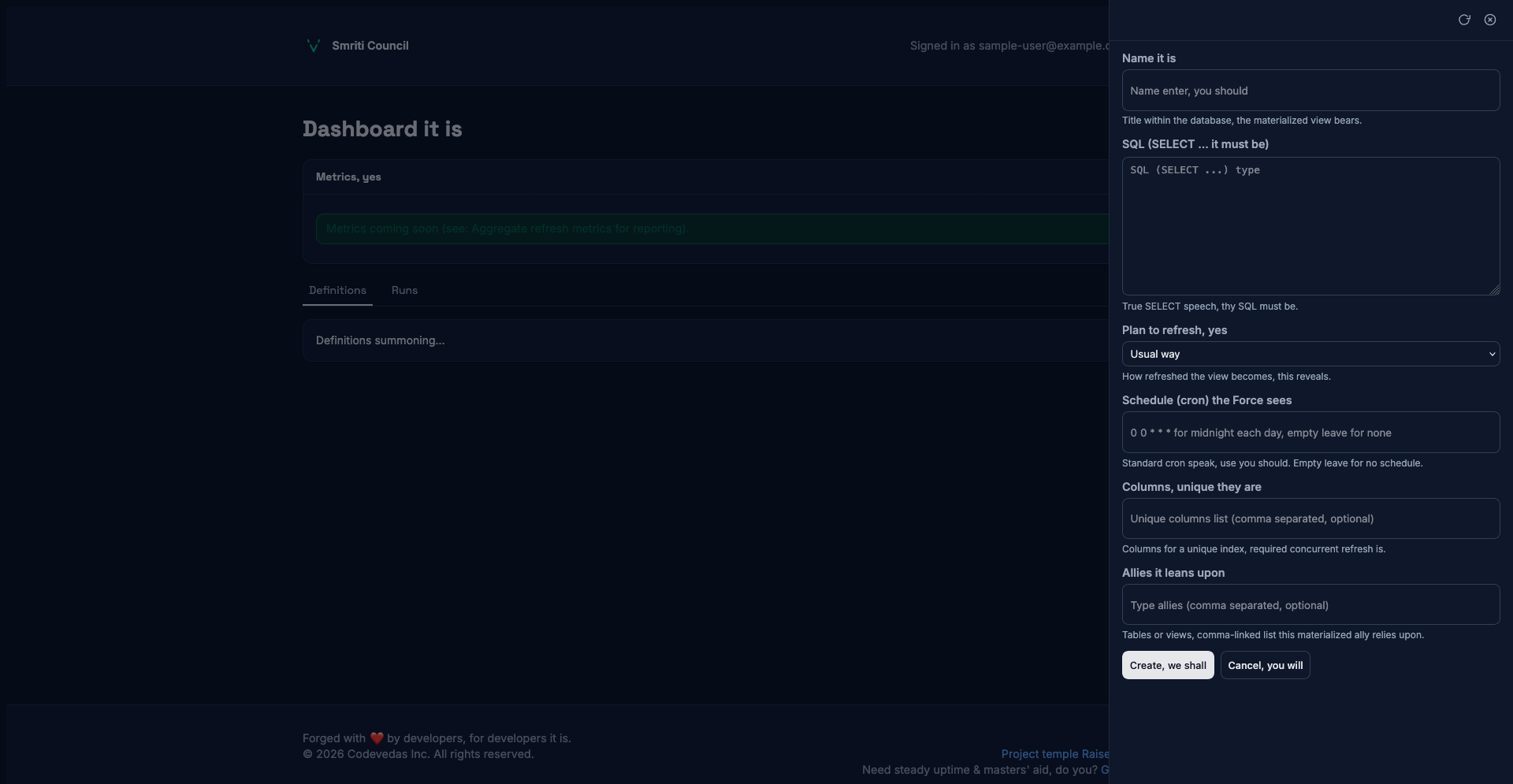This screenshot has width=1513, height=784.
Task: Click into the SQL SELECT textarea
Action: pyautogui.click(x=1310, y=226)
